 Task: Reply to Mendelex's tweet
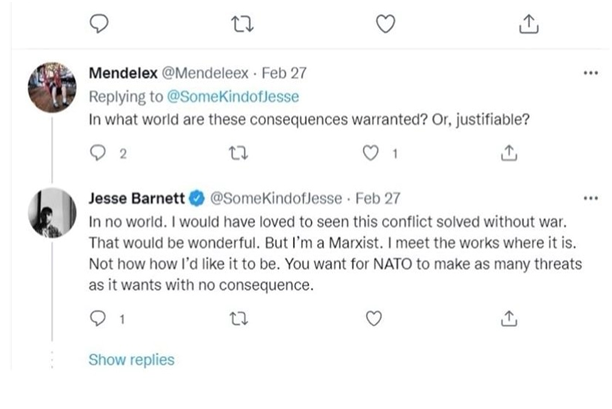(x=98, y=153)
